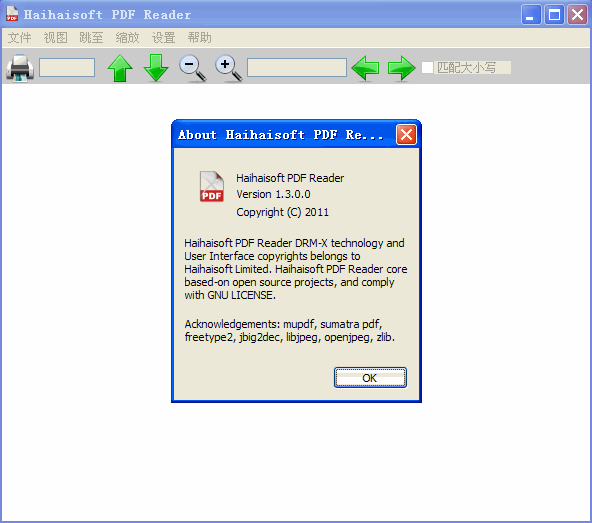Open the 帮助 menu

click(x=199, y=37)
